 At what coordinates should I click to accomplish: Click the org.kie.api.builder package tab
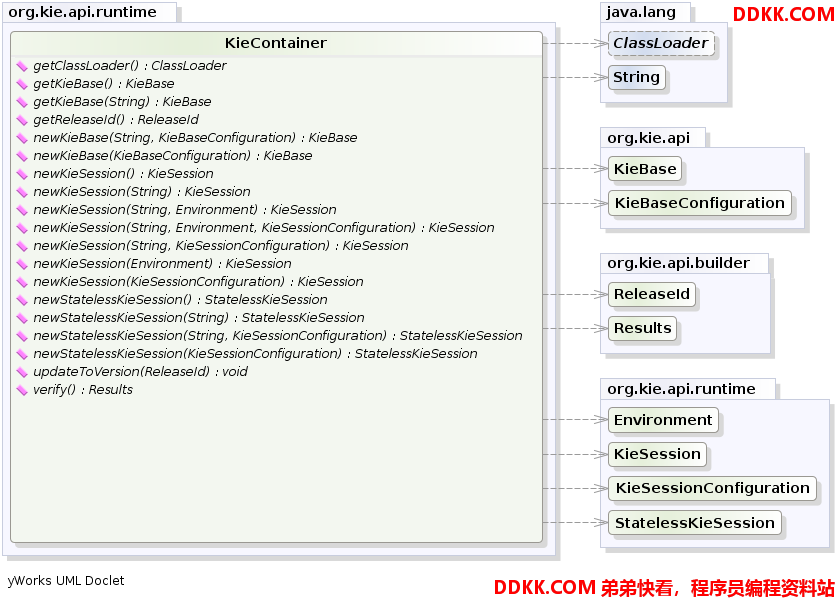(x=684, y=263)
